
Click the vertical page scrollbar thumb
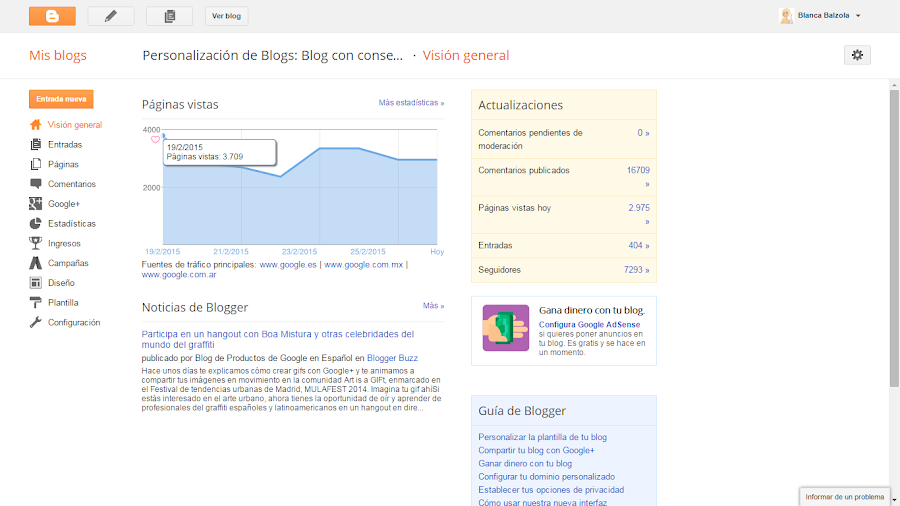pos(894,238)
